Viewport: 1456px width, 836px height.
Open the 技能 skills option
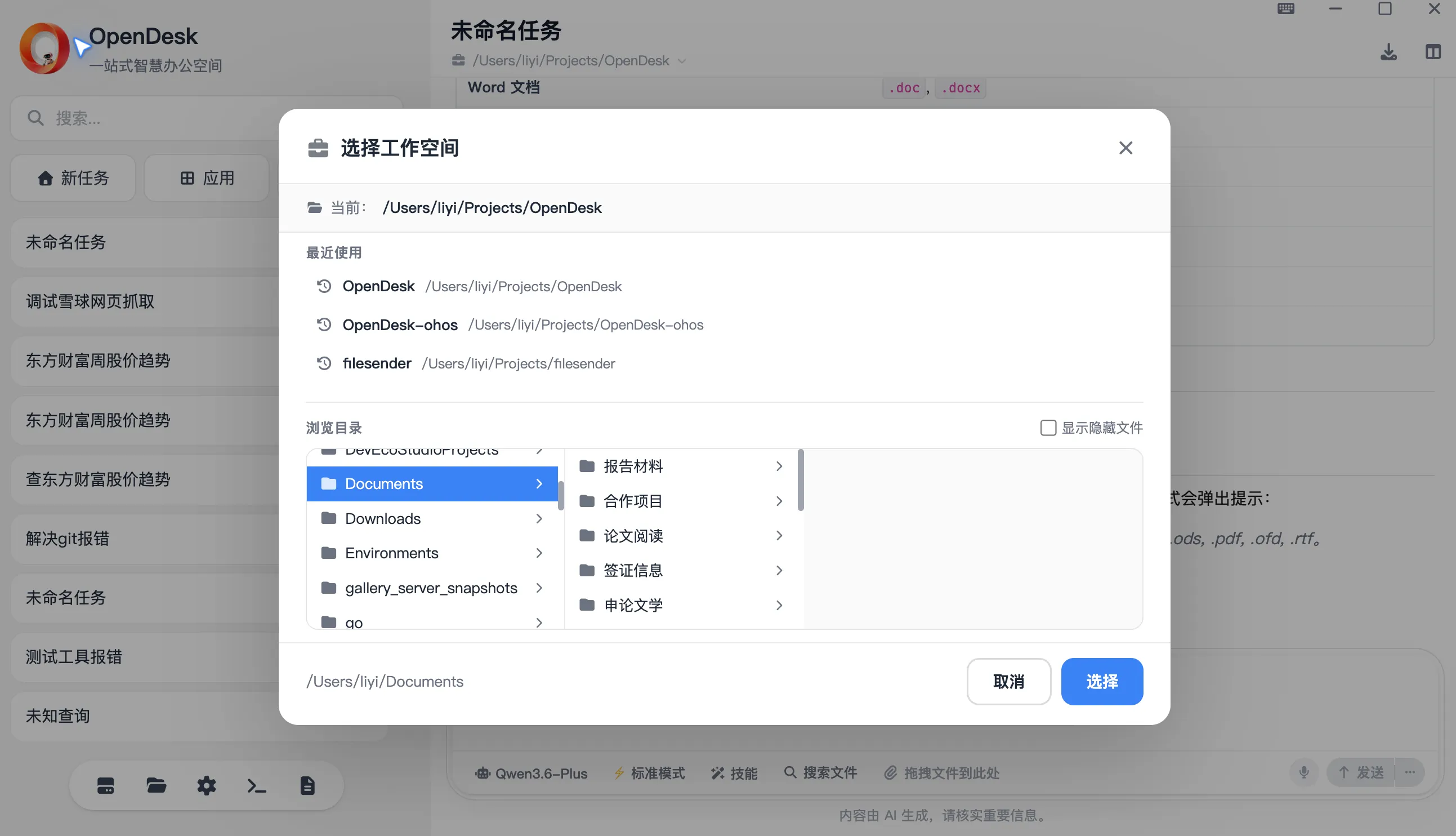coord(734,773)
